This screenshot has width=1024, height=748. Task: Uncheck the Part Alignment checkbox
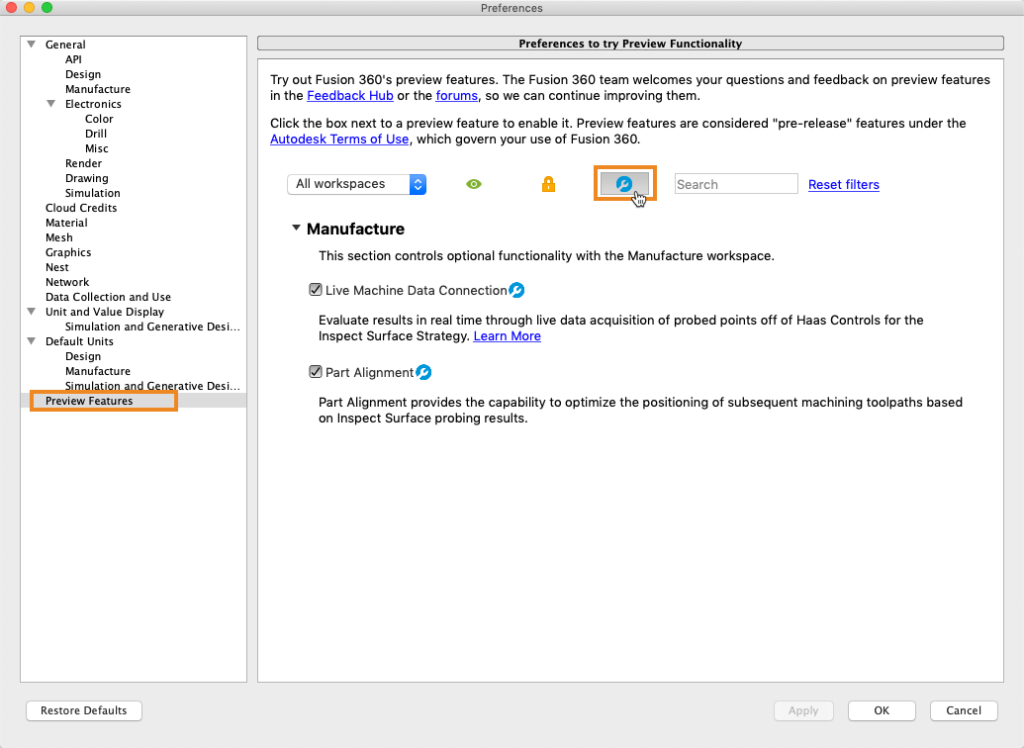coord(315,372)
